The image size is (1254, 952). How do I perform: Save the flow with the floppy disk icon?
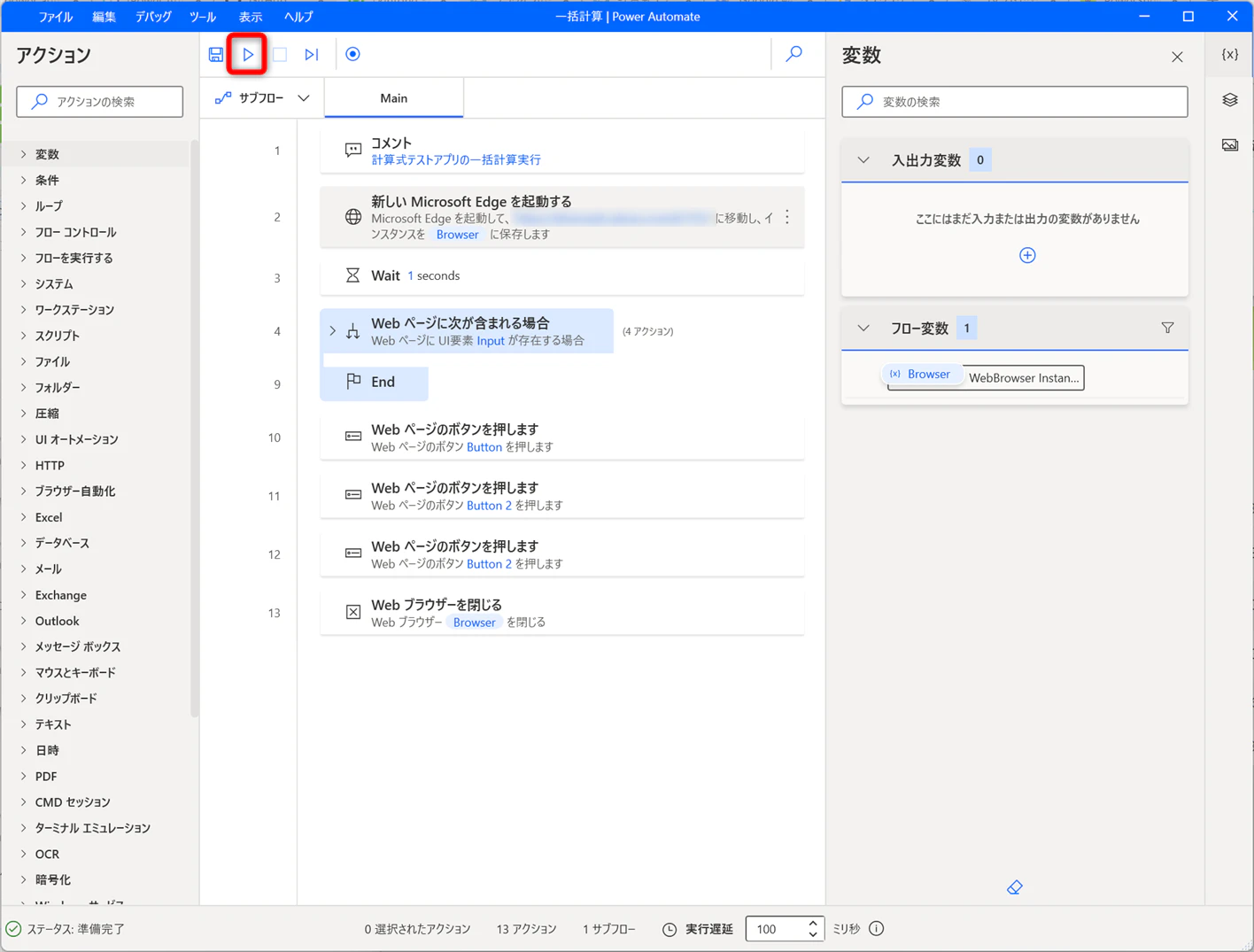[215, 54]
